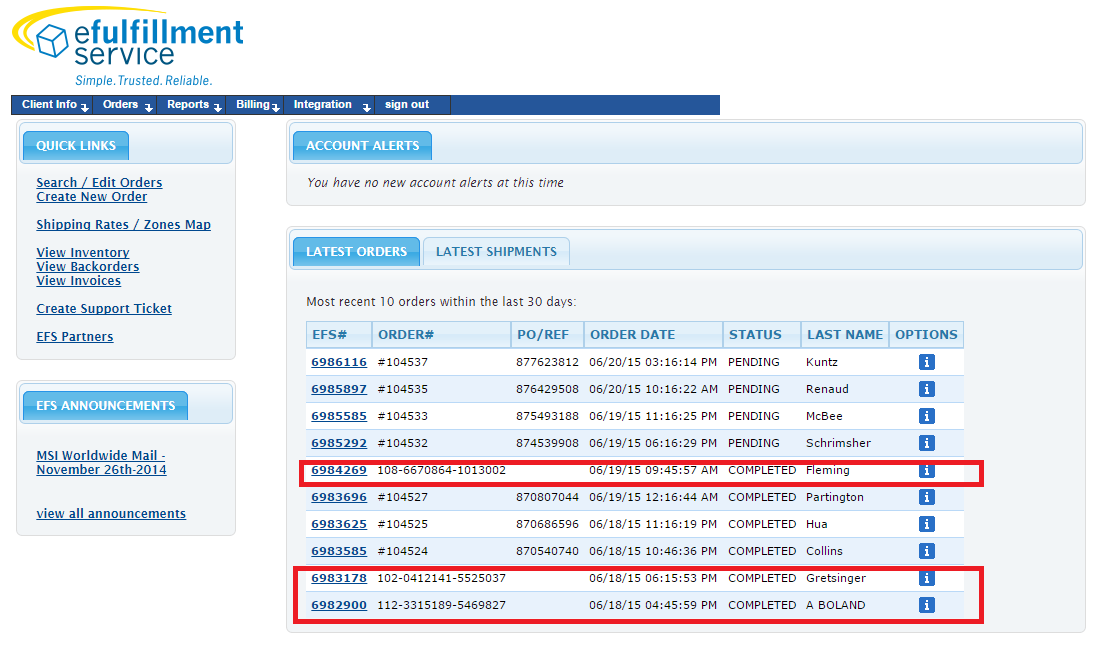Expand the Reports menu

[192, 105]
